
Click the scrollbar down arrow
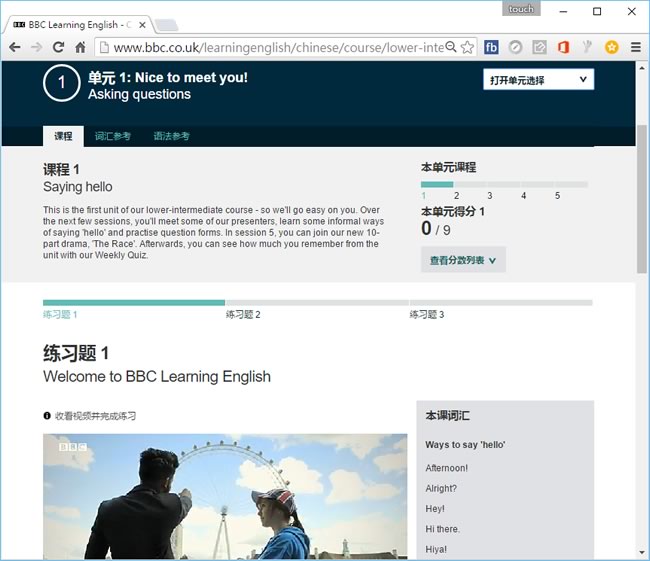[642, 552]
